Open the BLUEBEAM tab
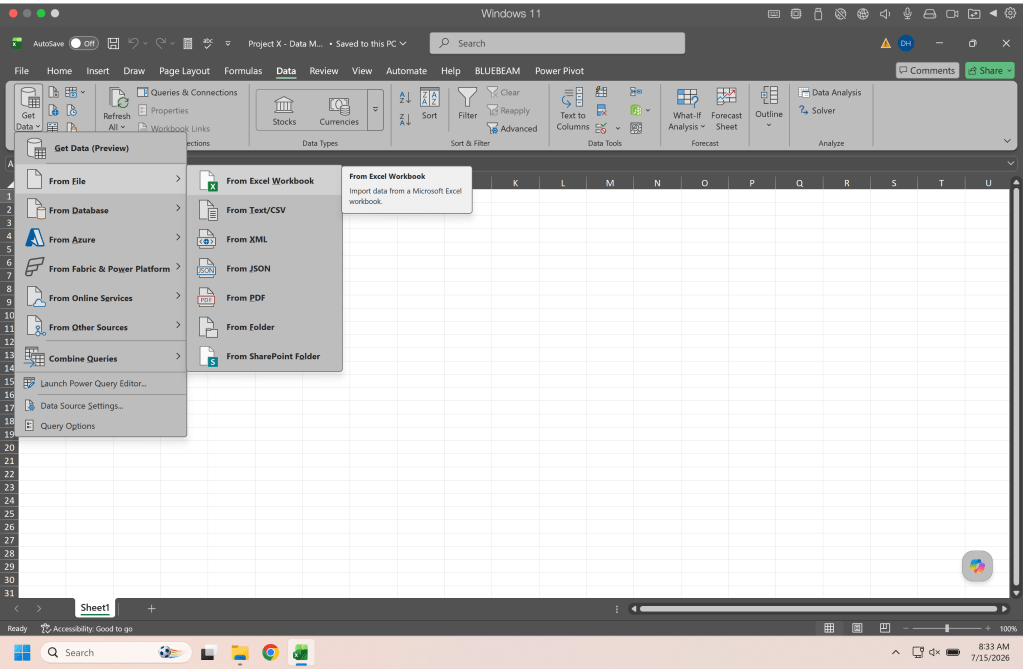Screen dimensions: 1023x669 tap(497, 70)
